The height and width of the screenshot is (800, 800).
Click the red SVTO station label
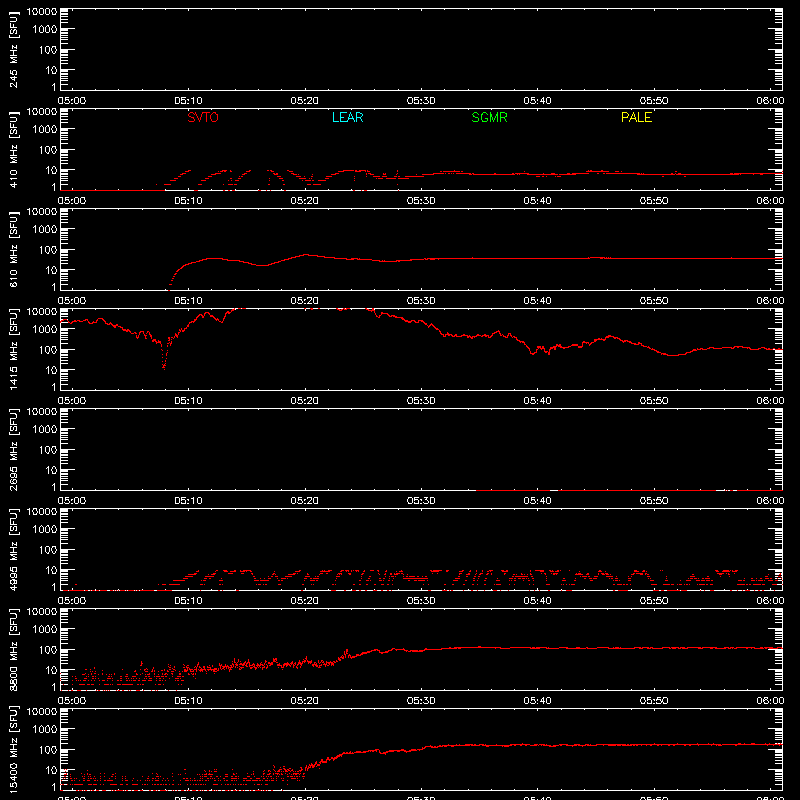click(x=203, y=117)
